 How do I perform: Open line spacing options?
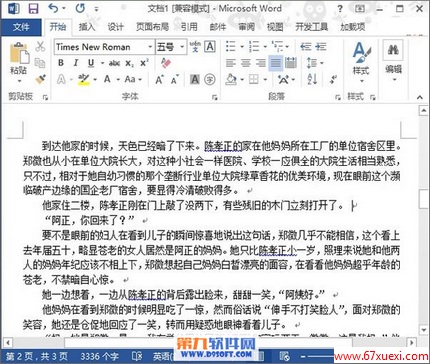pos(315,63)
